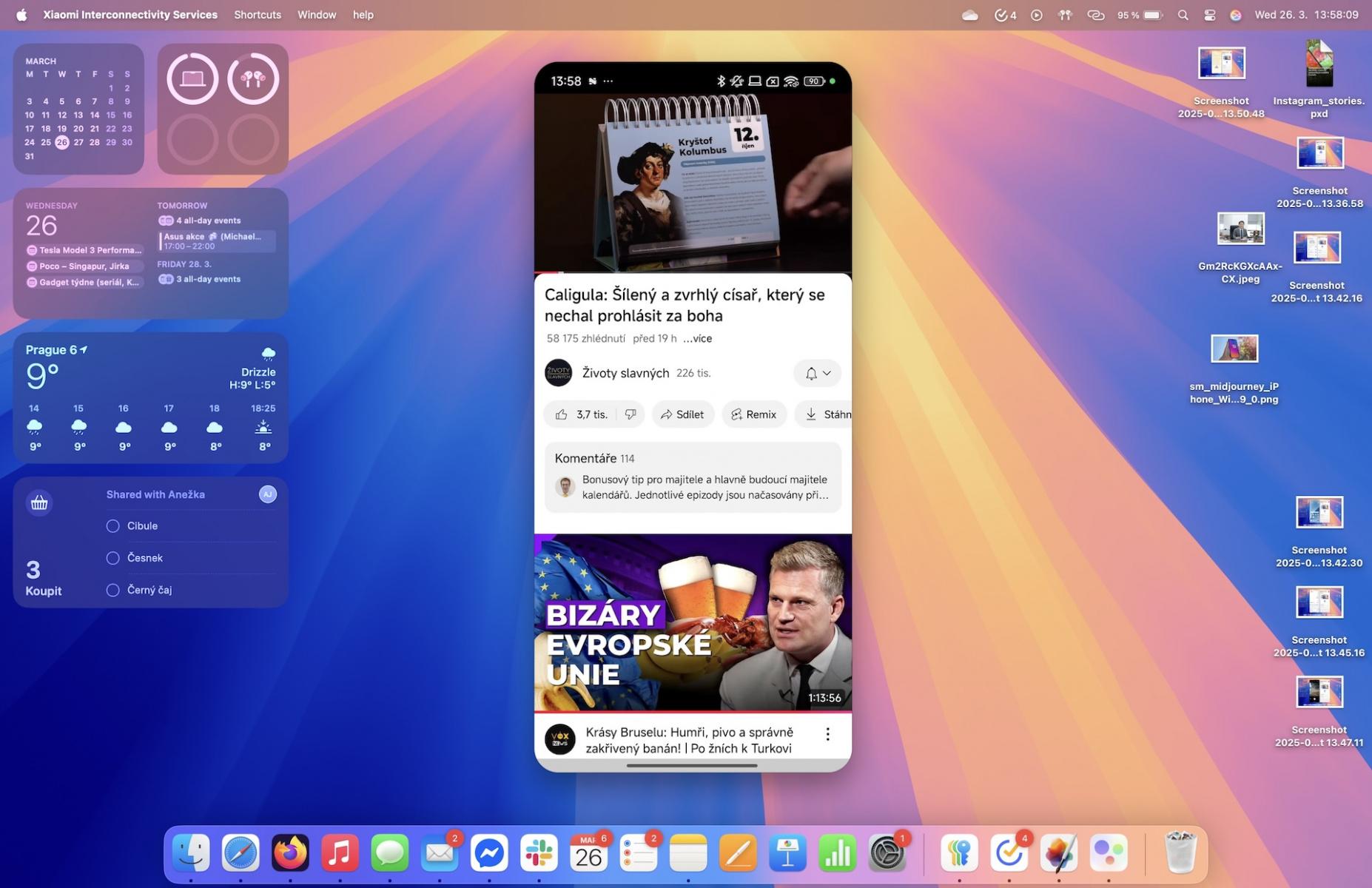Open Reminders app in the Dock

pos(638,853)
